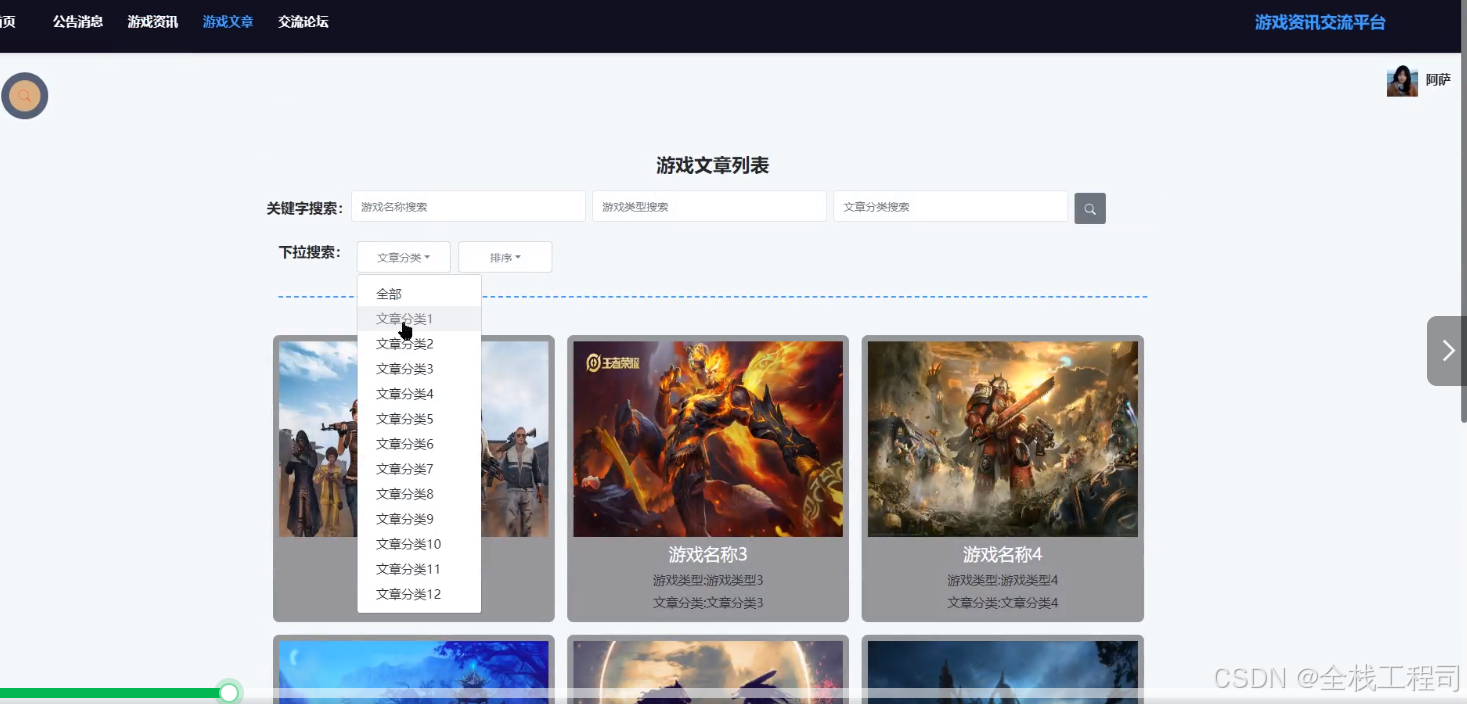
Task: Click text 文章分类:文章分类4 on card
Action: pyautogui.click(x=1003, y=603)
